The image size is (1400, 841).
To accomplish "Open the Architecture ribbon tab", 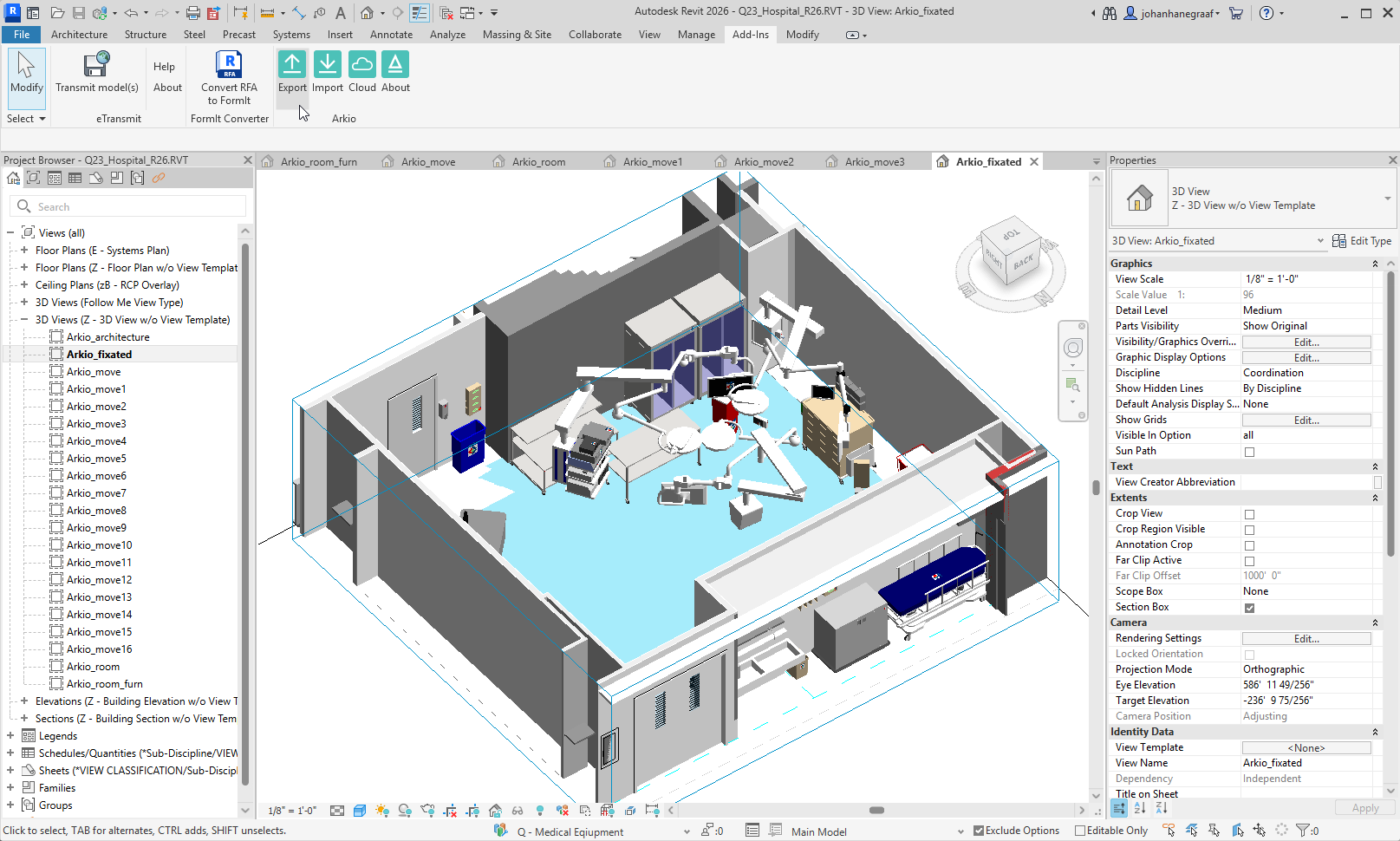I will (x=80, y=35).
